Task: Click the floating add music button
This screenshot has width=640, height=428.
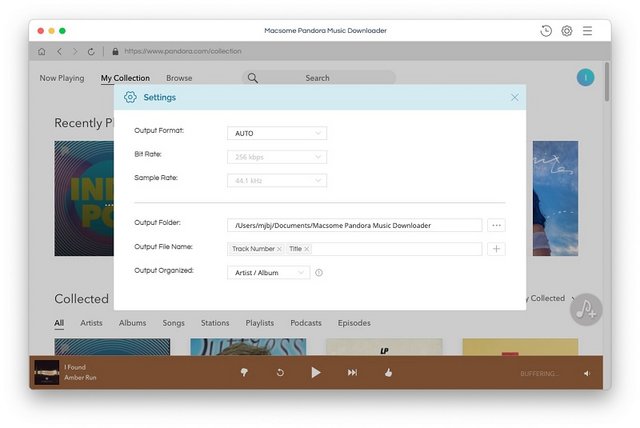Action: point(586,310)
